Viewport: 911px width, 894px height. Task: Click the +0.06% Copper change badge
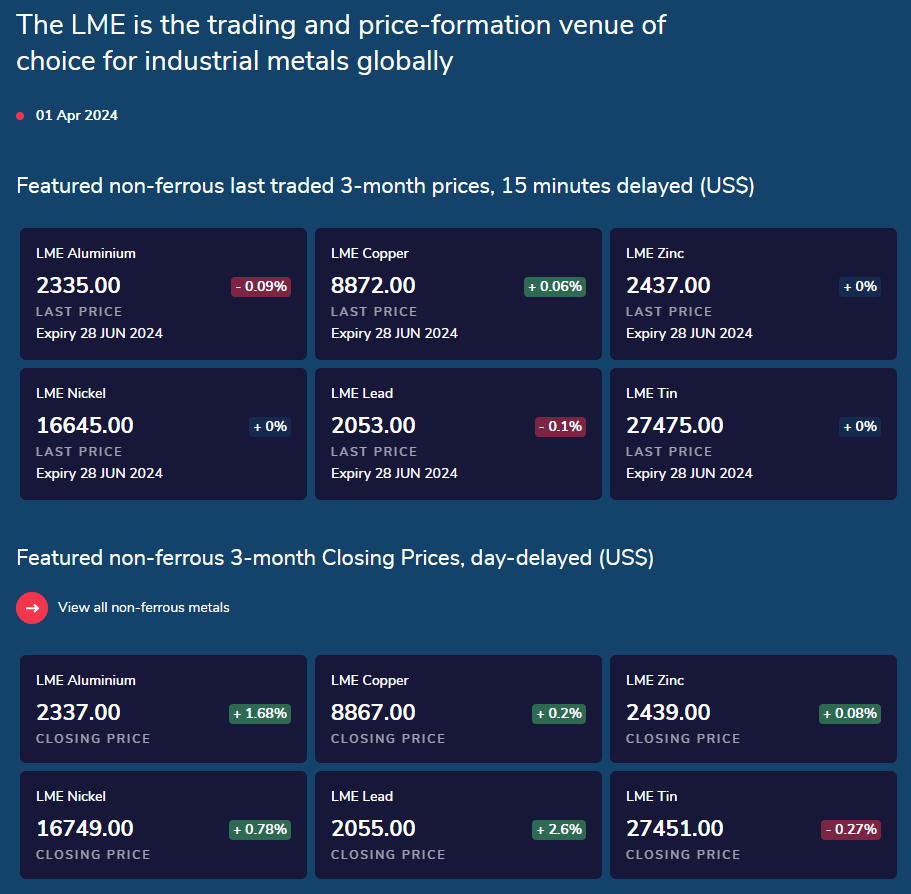point(555,286)
